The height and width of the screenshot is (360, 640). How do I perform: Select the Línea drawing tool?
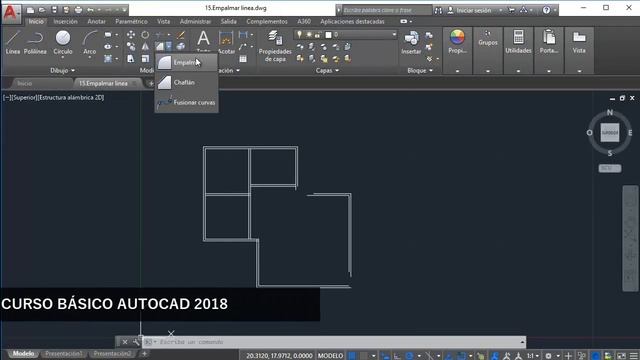coord(13,42)
